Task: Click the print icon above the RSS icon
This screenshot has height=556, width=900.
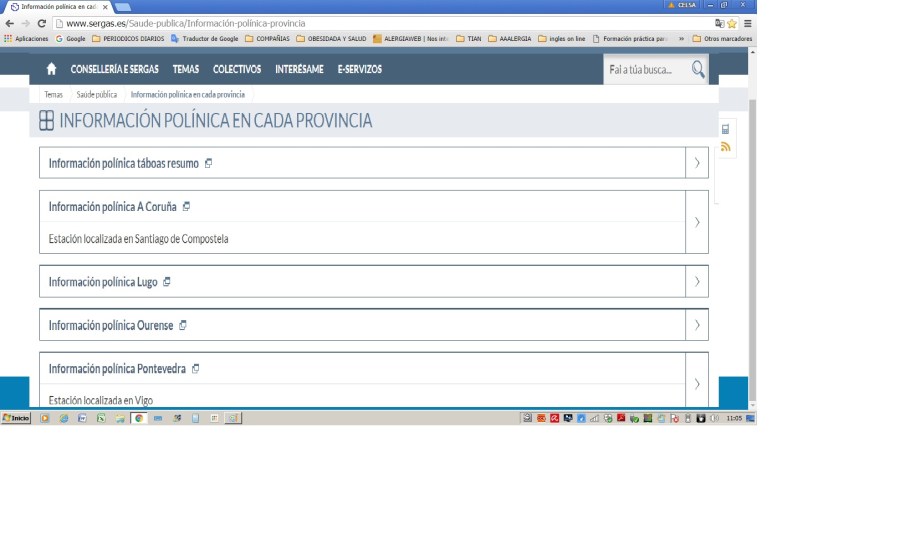Action: click(x=726, y=129)
